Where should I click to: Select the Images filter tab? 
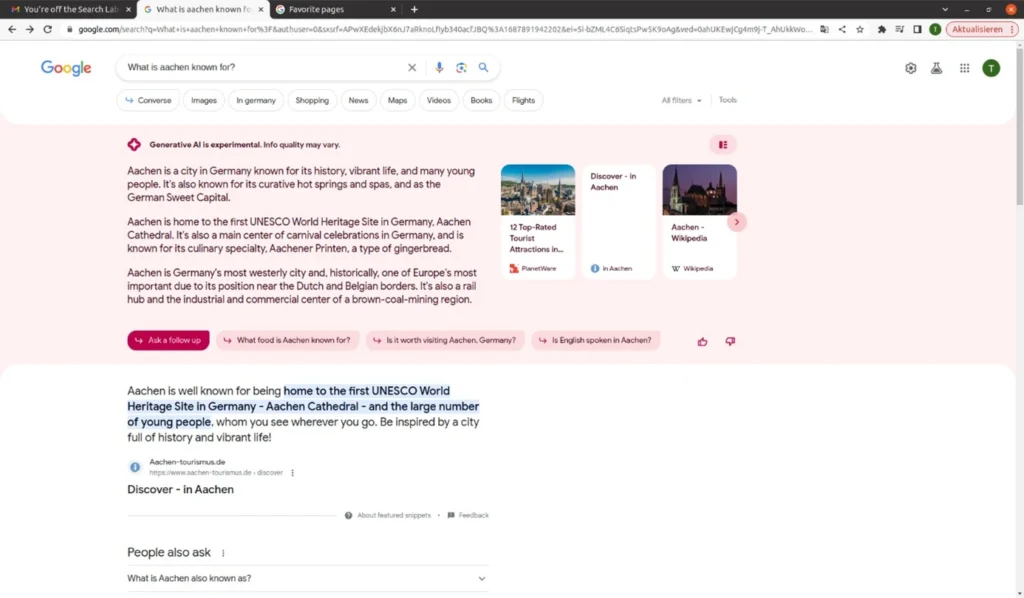[204, 100]
